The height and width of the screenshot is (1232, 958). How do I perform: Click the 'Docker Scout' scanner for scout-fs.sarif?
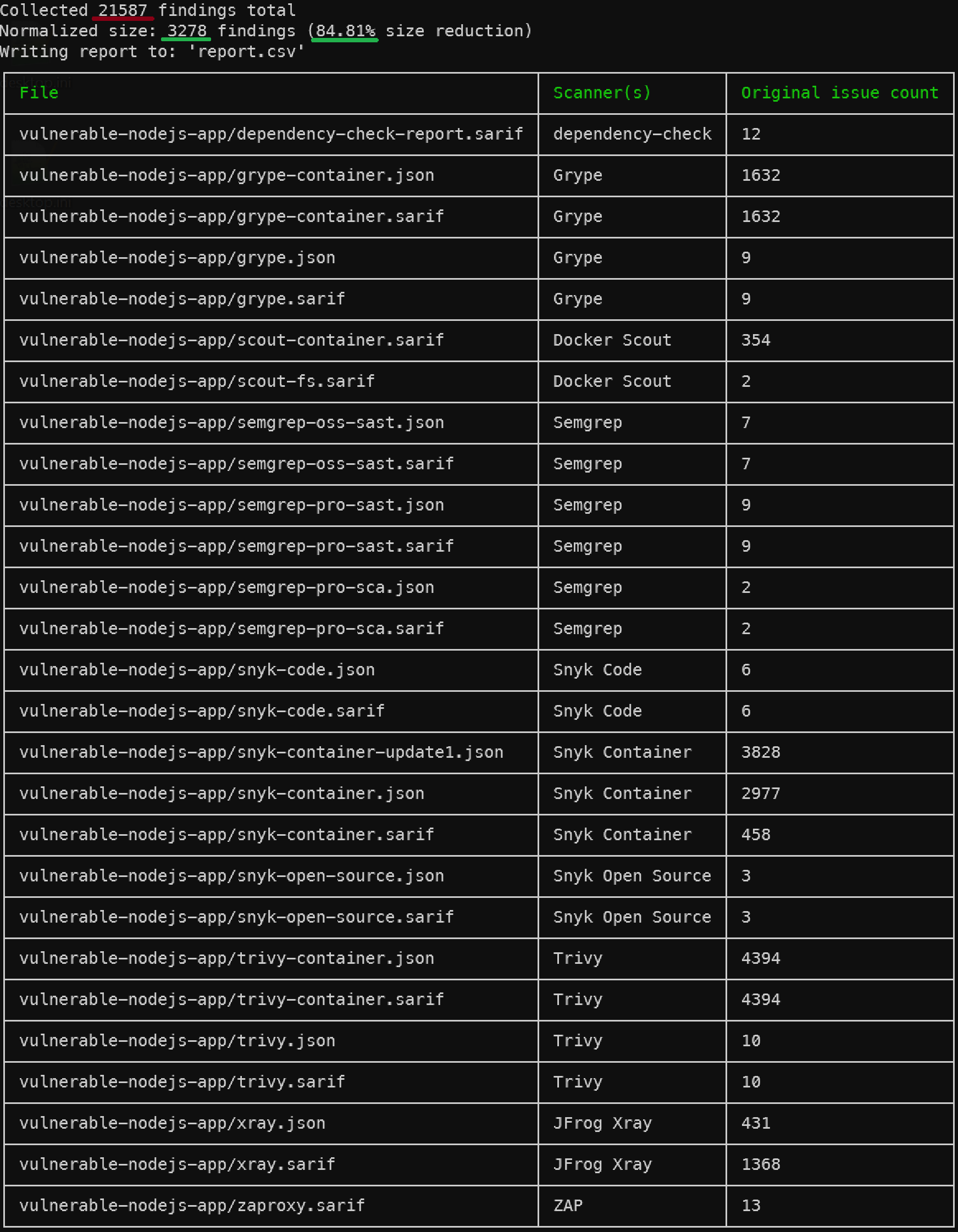click(612, 381)
